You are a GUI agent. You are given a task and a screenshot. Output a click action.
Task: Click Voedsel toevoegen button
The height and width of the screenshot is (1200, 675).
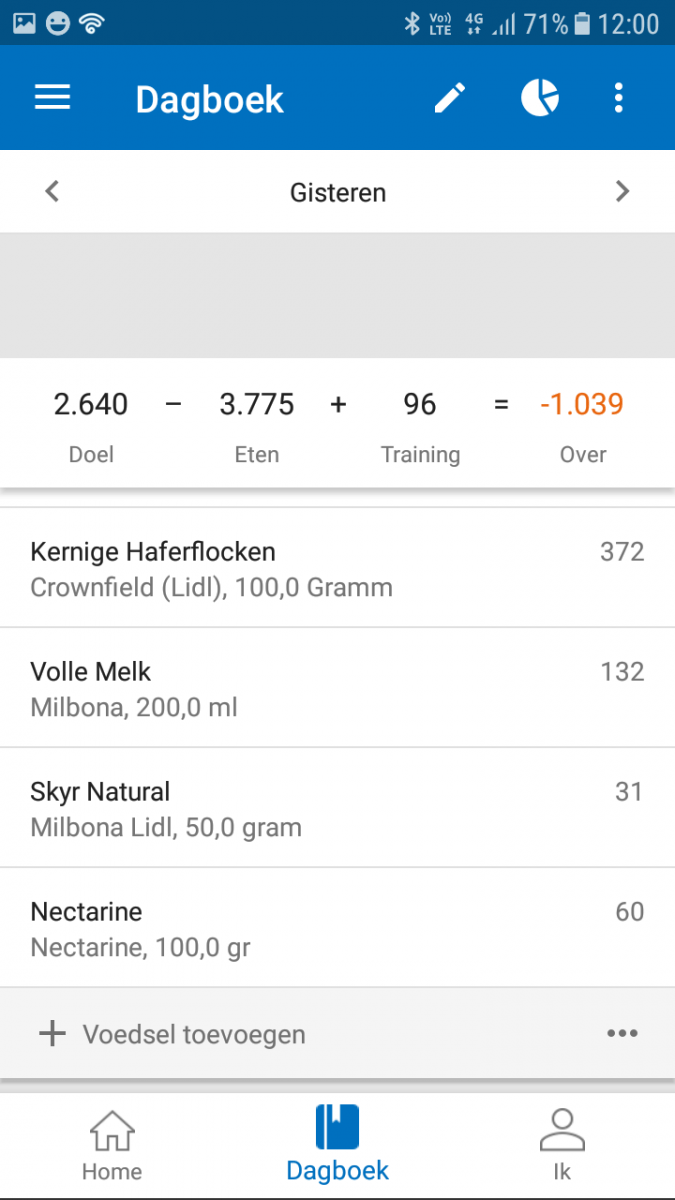click(194, 1034)
